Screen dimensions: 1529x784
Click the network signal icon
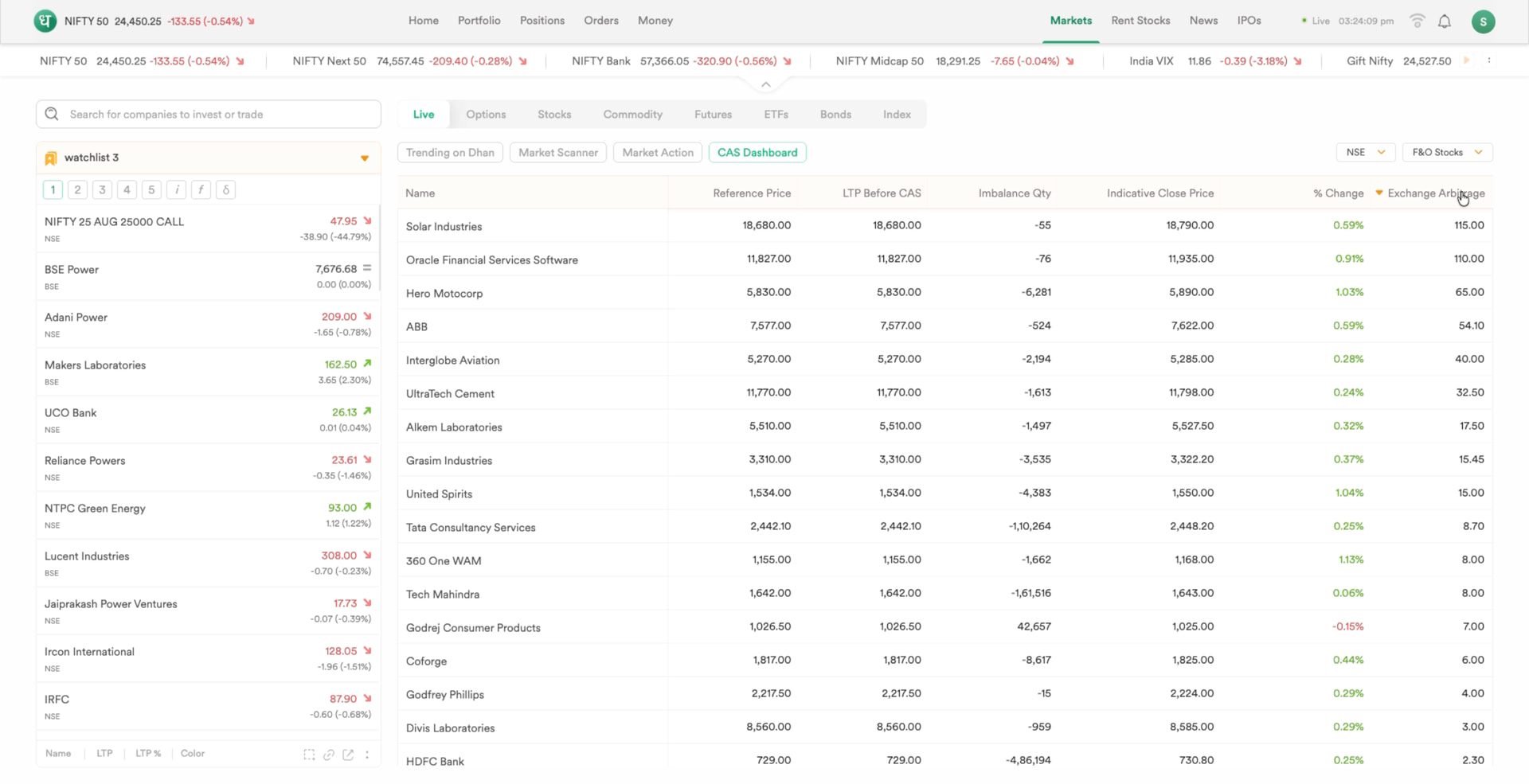point(1417,21)
